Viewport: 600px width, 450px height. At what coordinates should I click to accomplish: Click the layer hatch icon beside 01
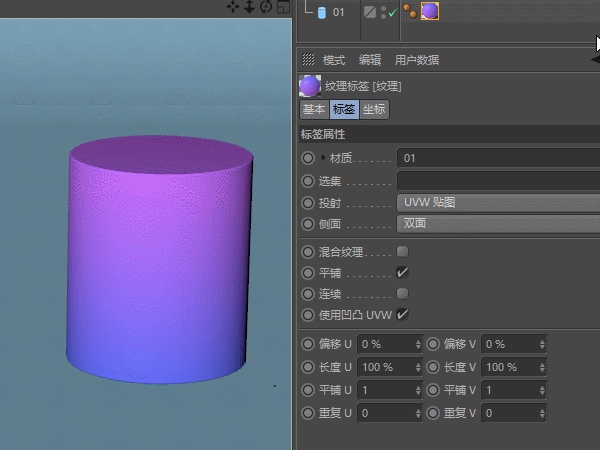(370, 12)
